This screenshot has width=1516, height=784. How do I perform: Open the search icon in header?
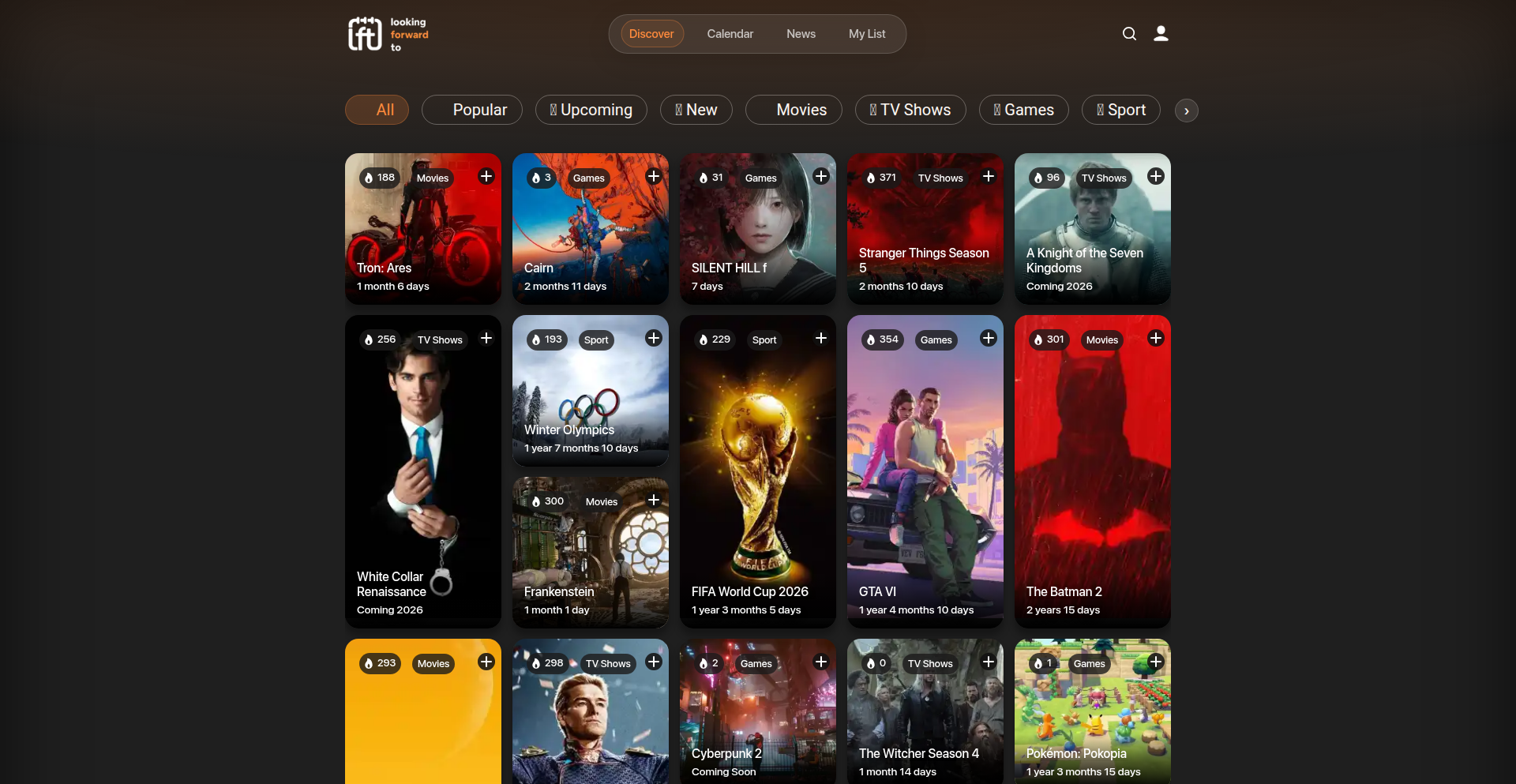pos(1129,34)
